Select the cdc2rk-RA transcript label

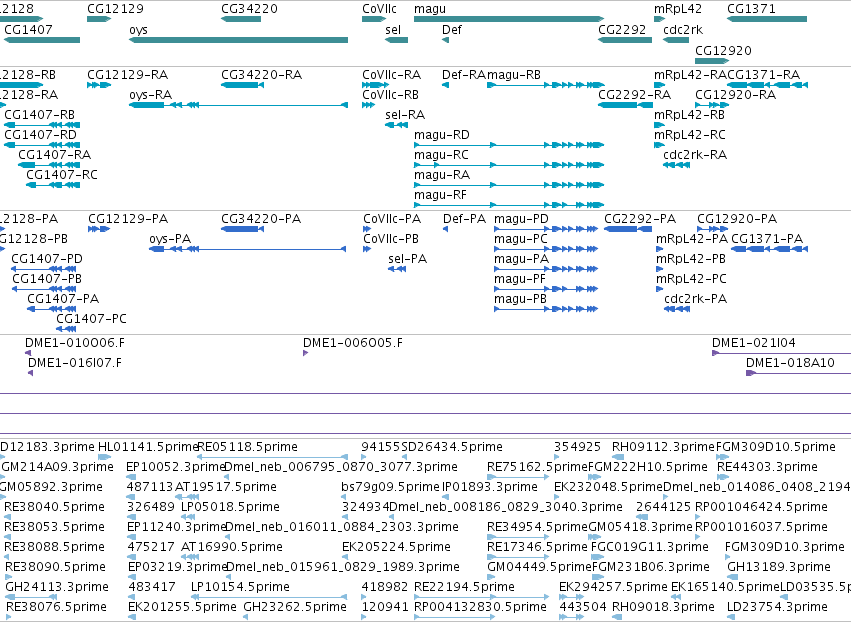click(x=695, y=155)
